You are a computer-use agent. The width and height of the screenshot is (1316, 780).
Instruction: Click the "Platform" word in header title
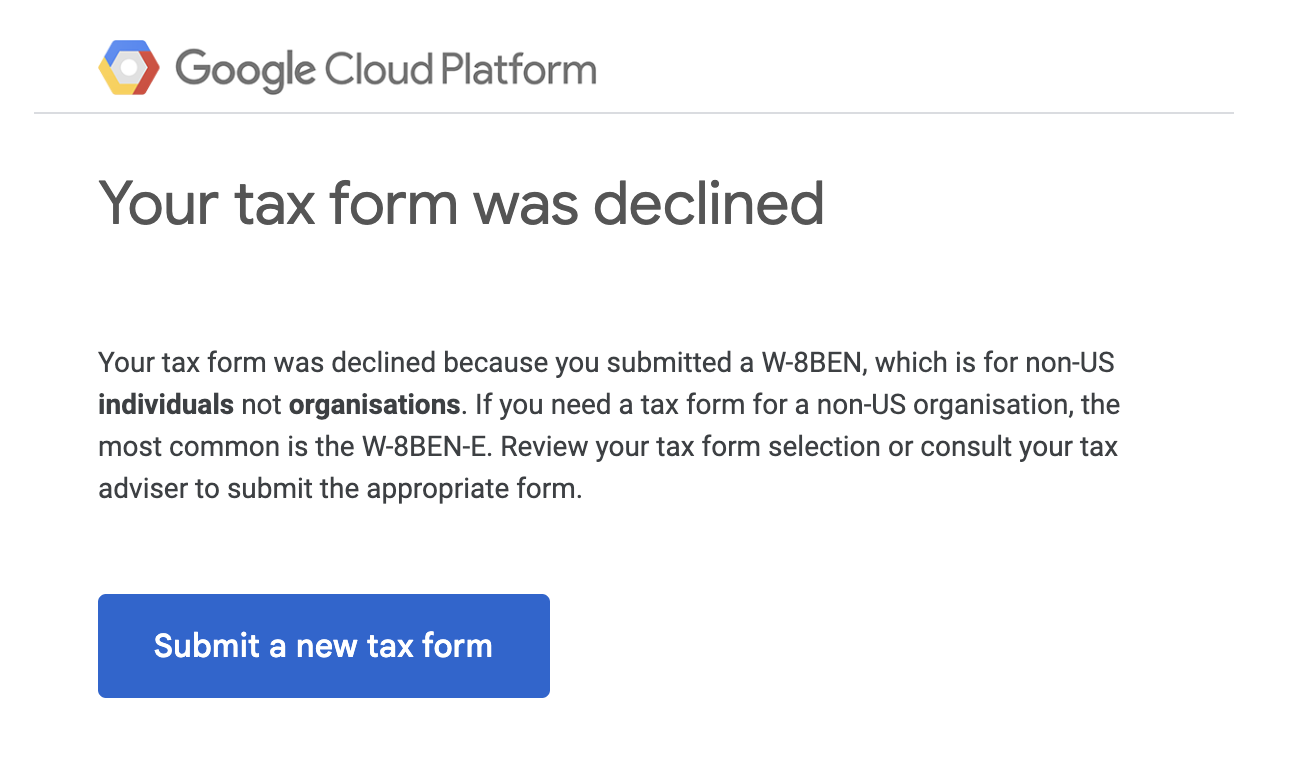(519, 69)
